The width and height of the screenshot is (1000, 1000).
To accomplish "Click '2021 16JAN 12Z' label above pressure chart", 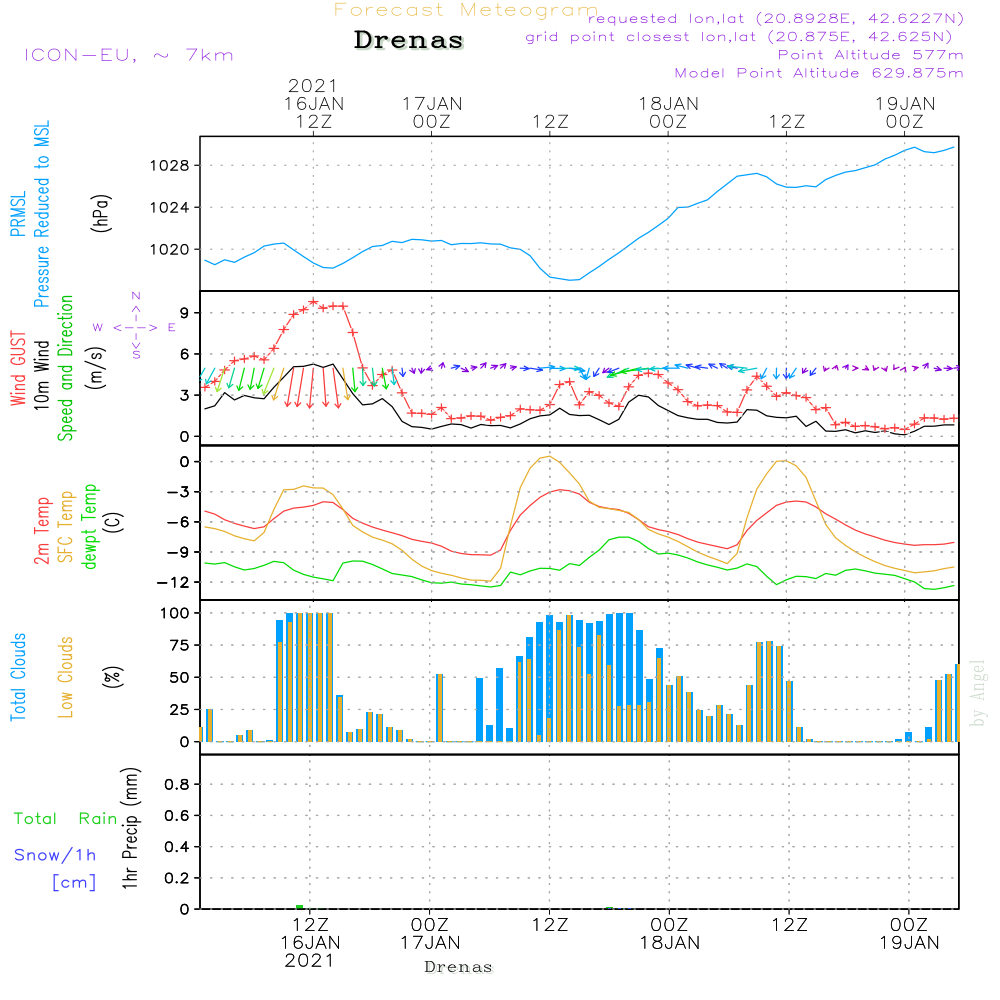I will (313, 103).
